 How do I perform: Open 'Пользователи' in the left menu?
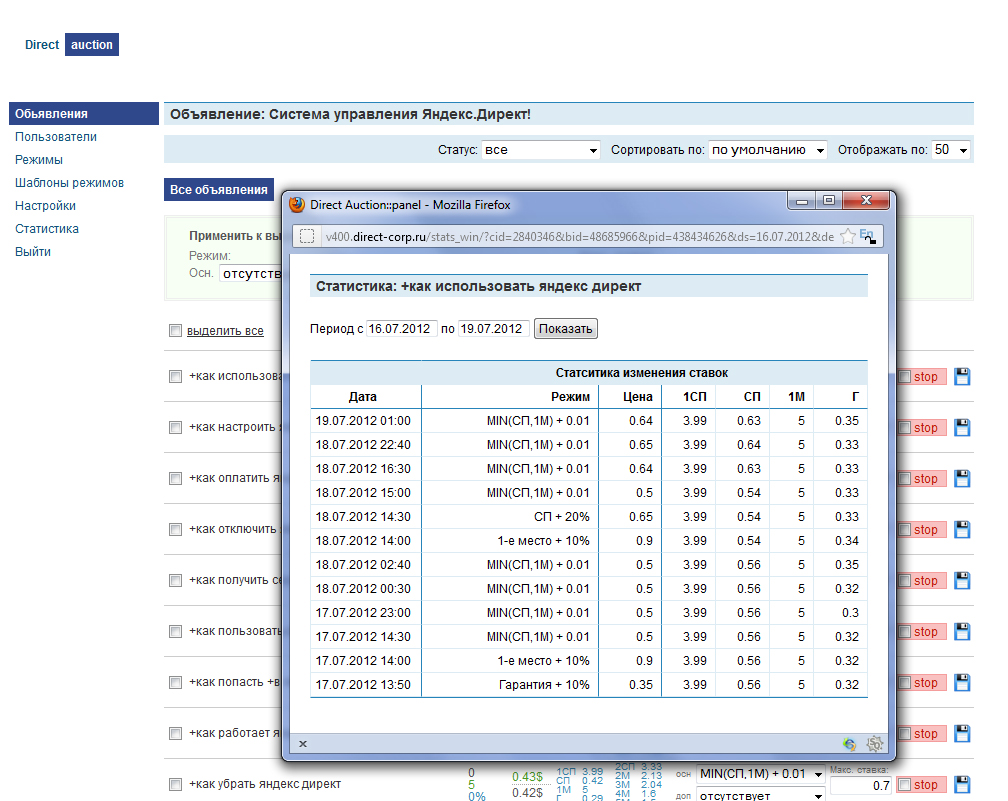(x=56, y=137)
